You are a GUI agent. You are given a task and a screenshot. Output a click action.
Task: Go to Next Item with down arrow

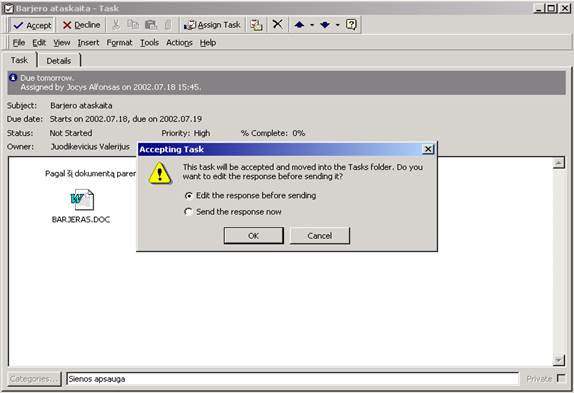coord(325,25)
